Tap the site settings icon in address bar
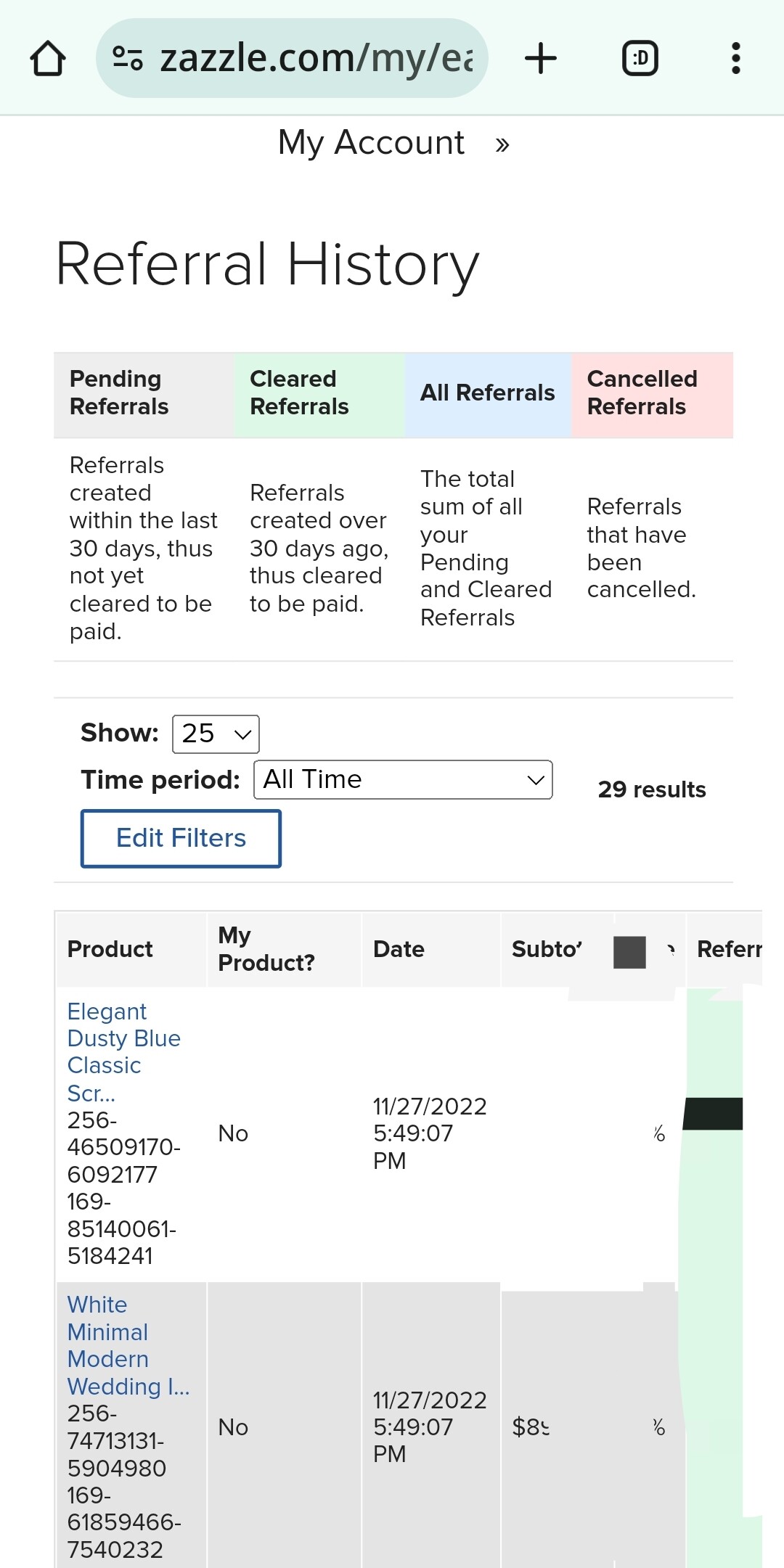 (128, 58)
